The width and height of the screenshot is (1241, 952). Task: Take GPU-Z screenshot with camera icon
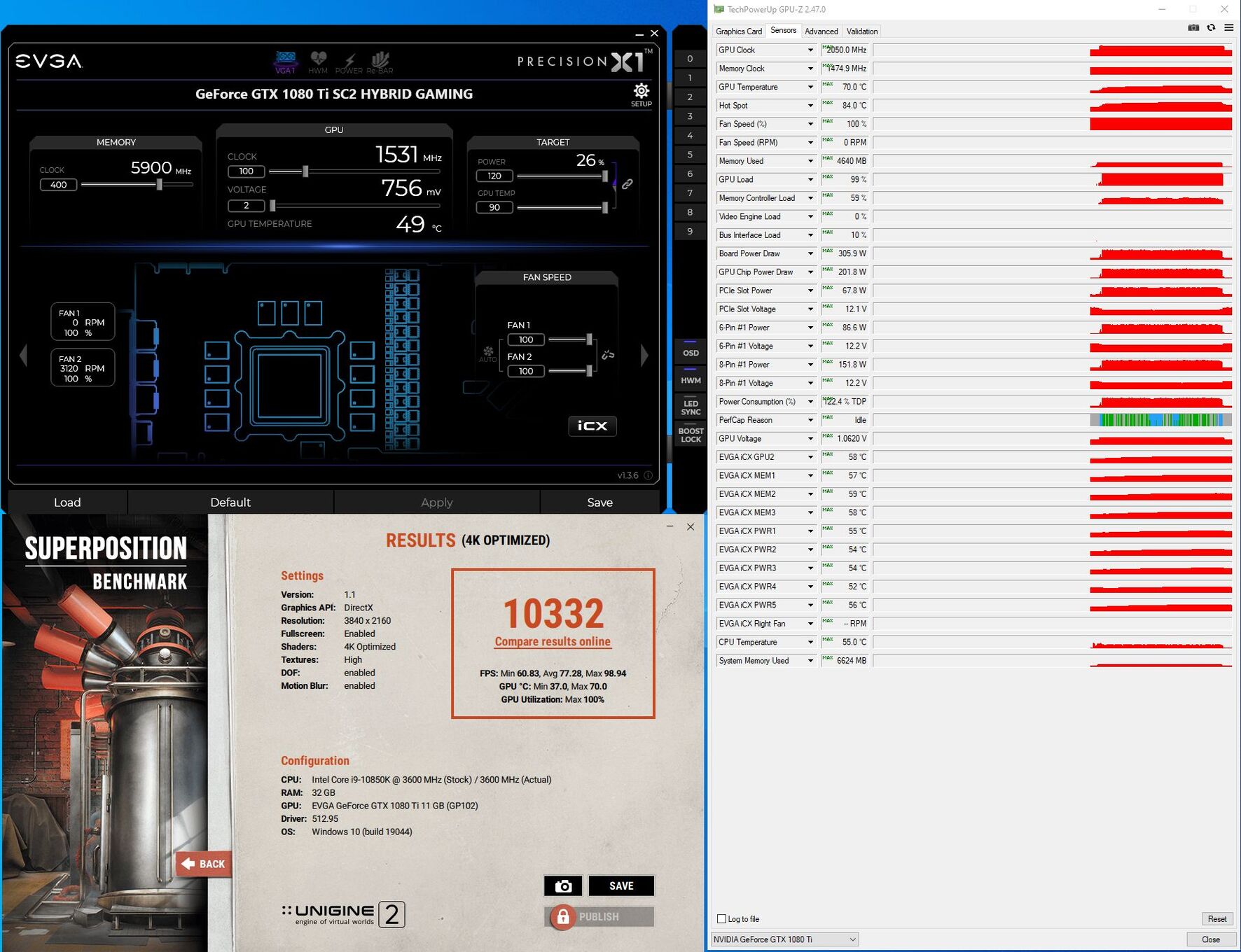1193,28
